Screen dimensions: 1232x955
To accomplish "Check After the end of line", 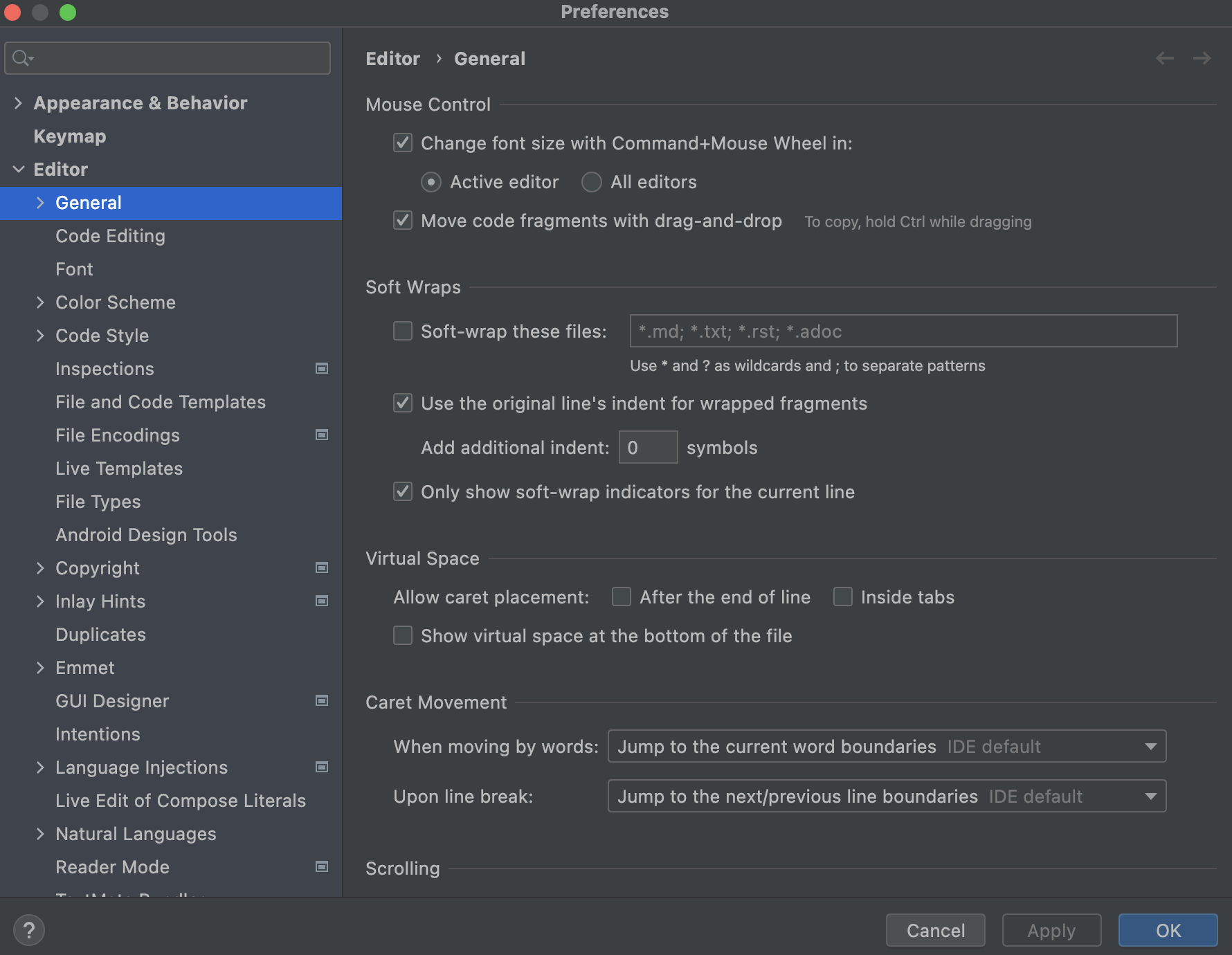I will click(621, 597).
